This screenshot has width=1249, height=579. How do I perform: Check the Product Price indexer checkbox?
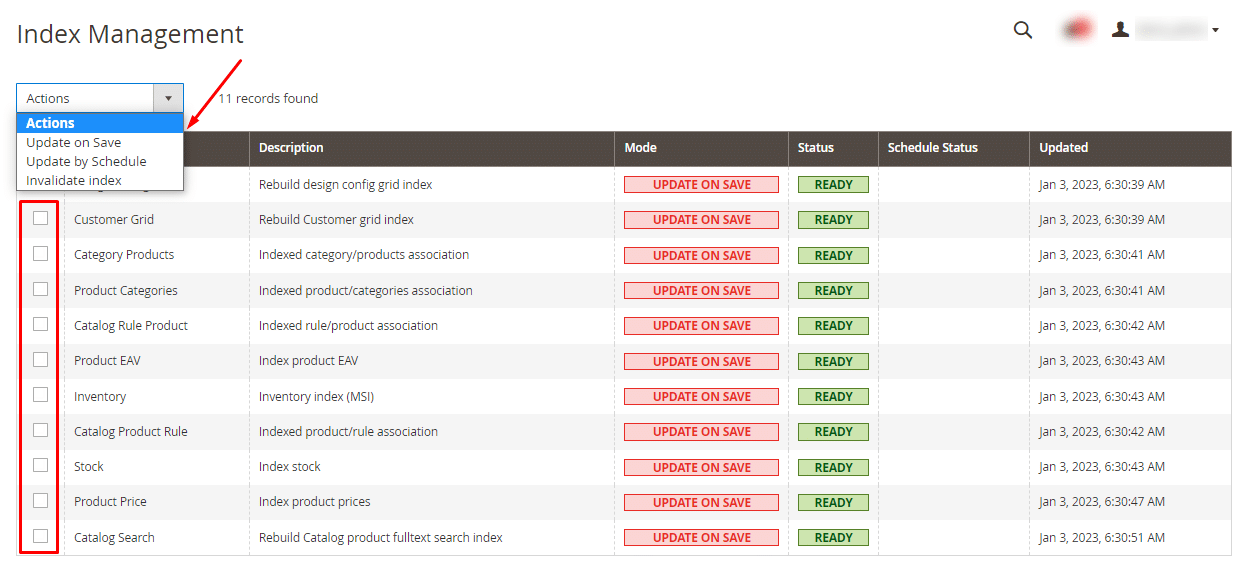pos(40,501)
